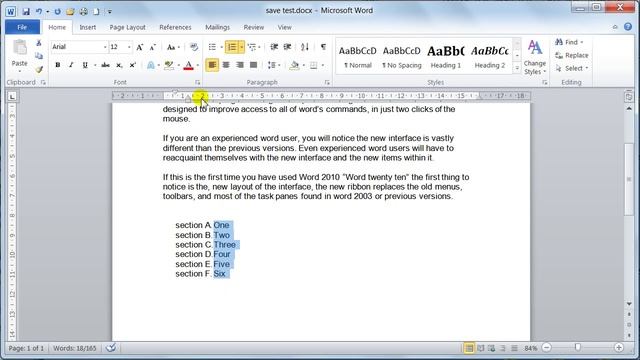
Task: Toggle Center alignment
Action: click(226, 65)
